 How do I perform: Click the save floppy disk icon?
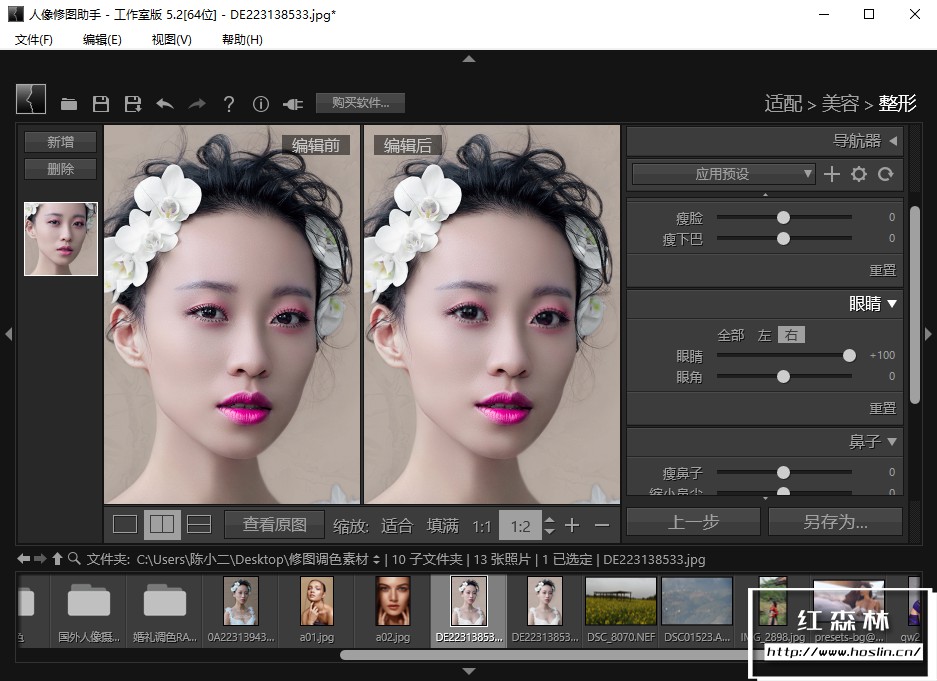coord(100,103)
